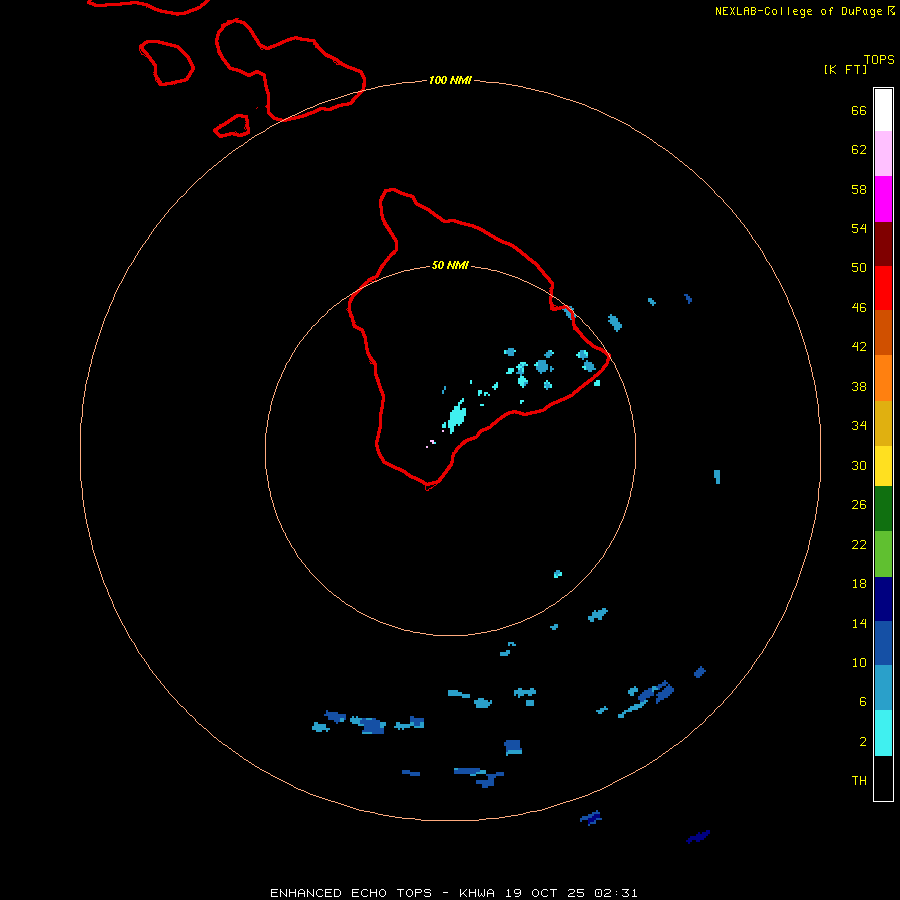The height and width of the screenshot is (900, 900).
Task: Click the white 66 K FT color swatch
Action: [883, 110]
